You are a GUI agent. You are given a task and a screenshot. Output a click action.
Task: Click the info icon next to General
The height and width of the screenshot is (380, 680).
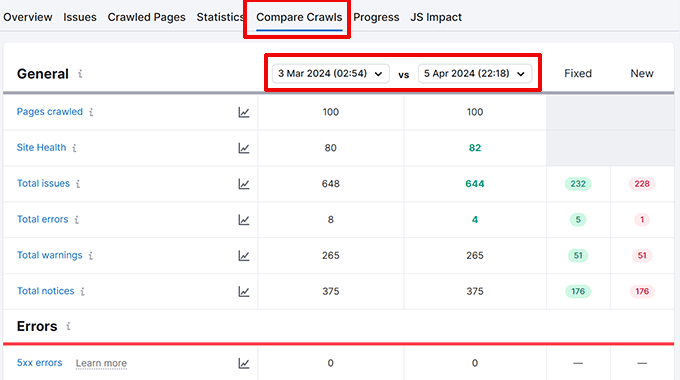(x=80, y=74)
